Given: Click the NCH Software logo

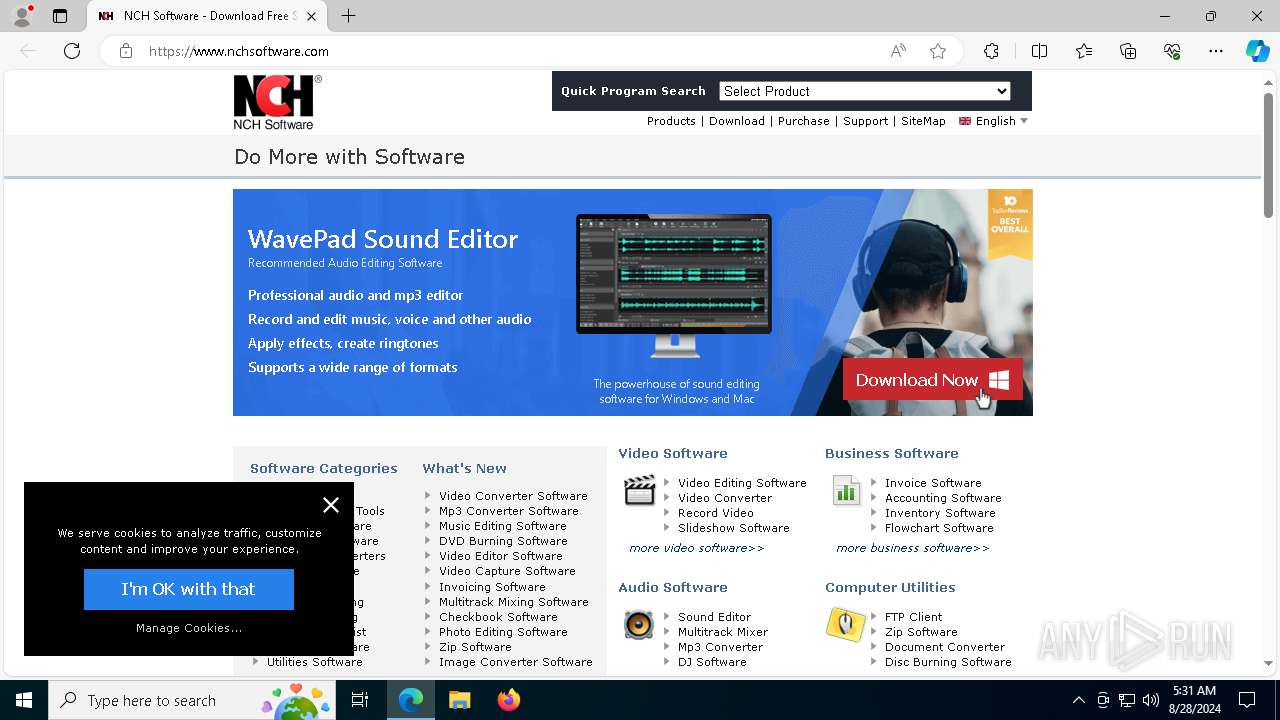Looking at the screenshot, I should 277,102.
